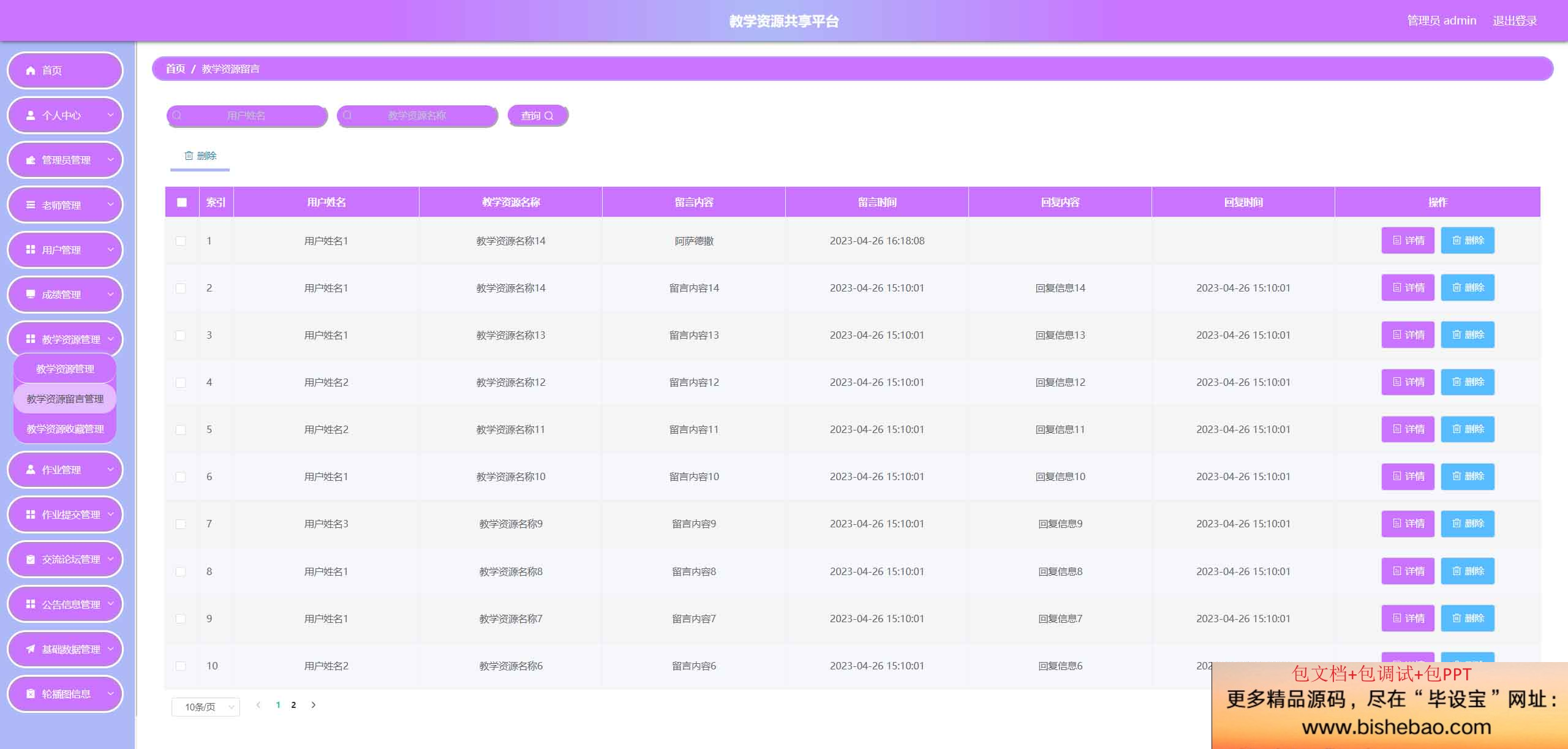
Task: Open the 交流论坛管理 sidebar menu
Action: (65, 559)
